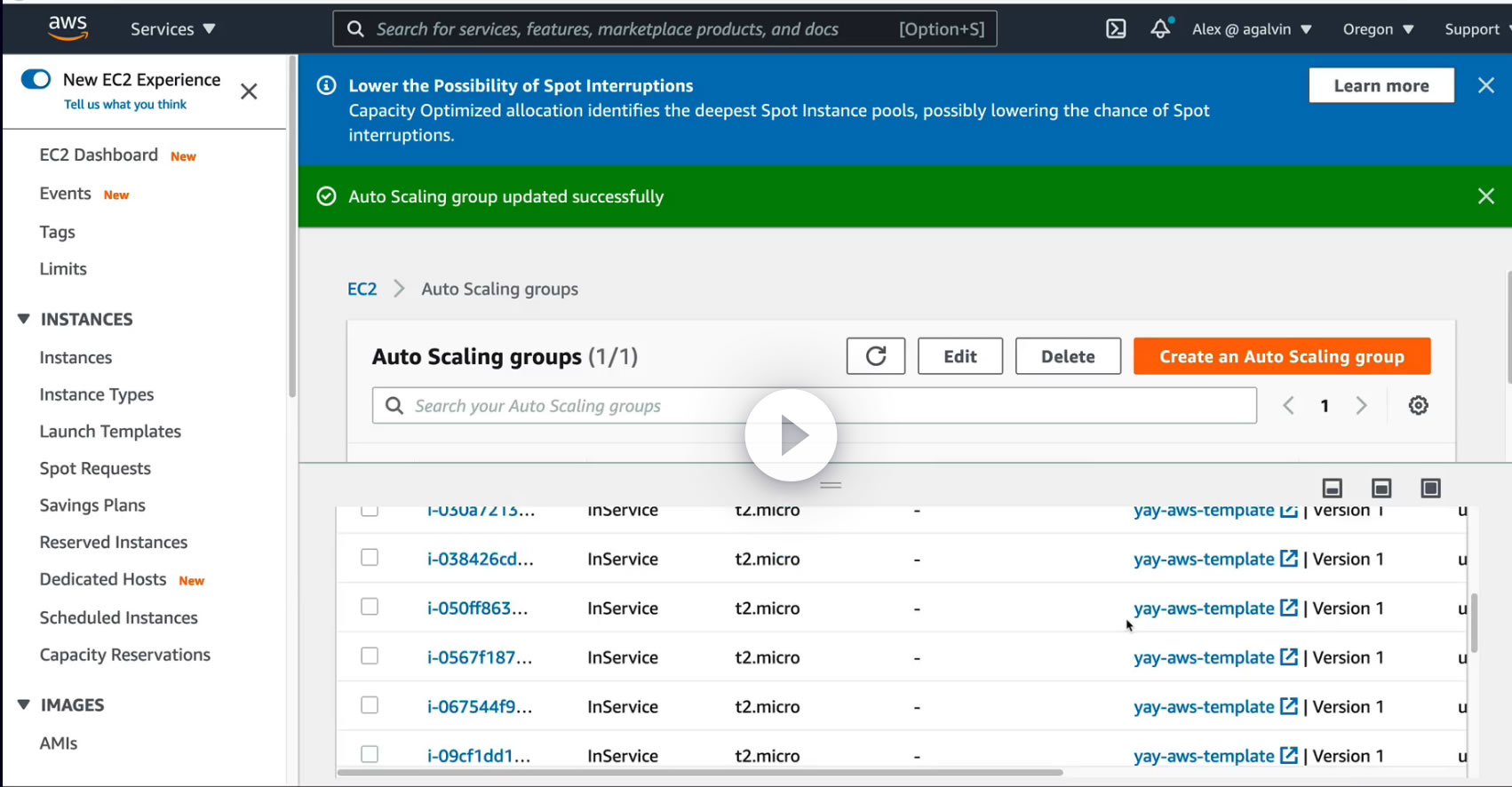This screenshot has width=1512, height=787.
Task: Check the box for instance i-0567f187
Action: click(370, 656)
